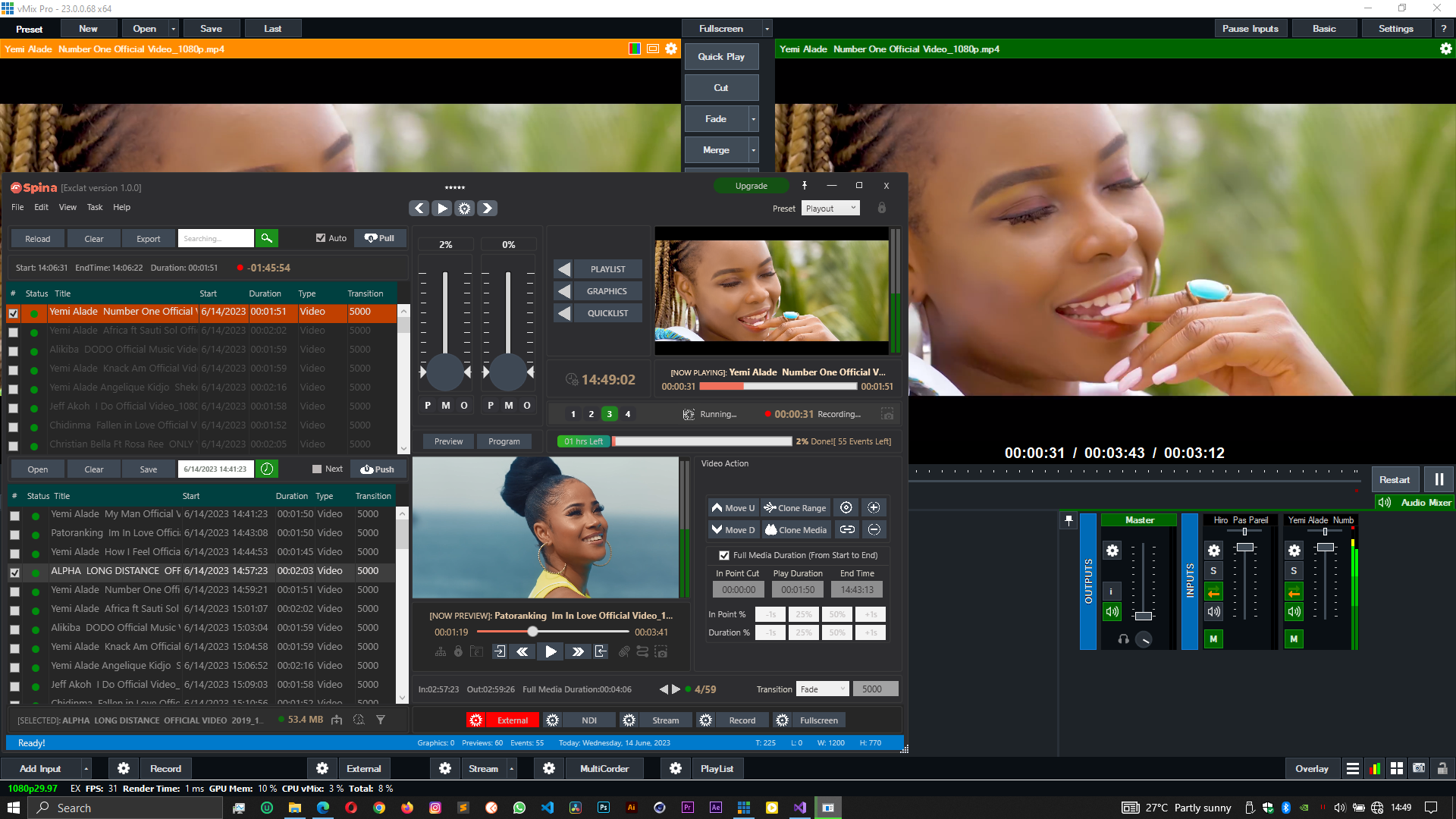Screen dimensions: 1456x819
Task: Click the Quick Play button
Action: (720, 57)
